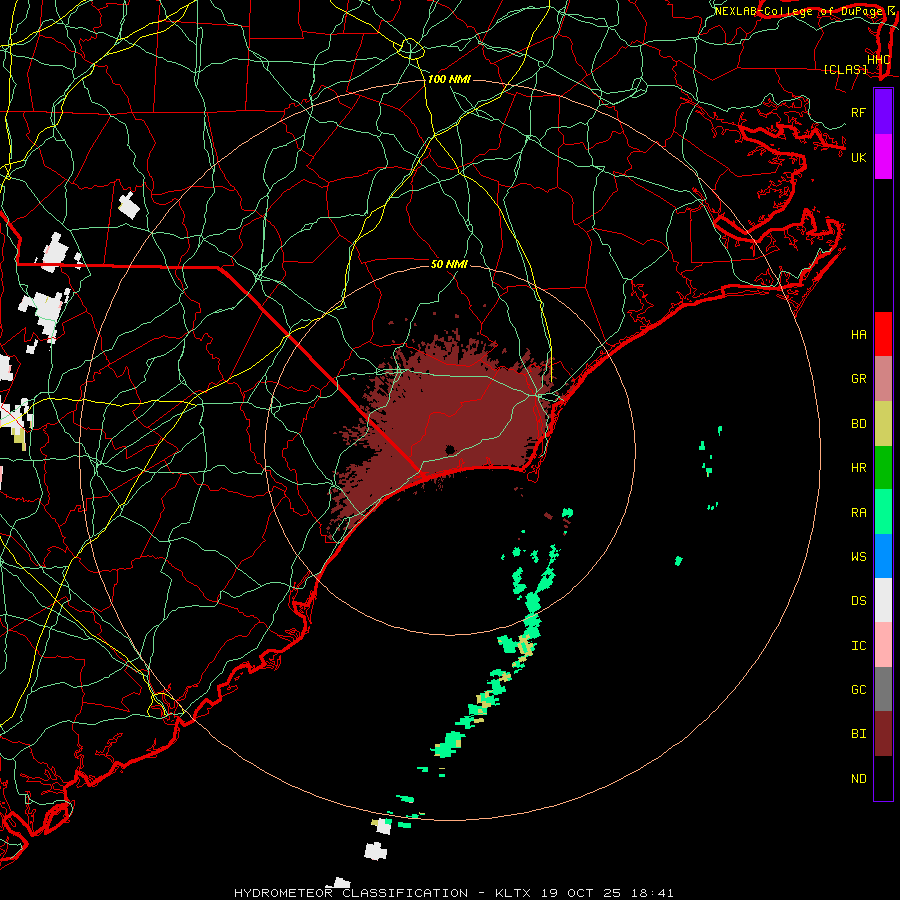Click the 'RA' legend label
900x900 pixels.
(x=858, y=512)
